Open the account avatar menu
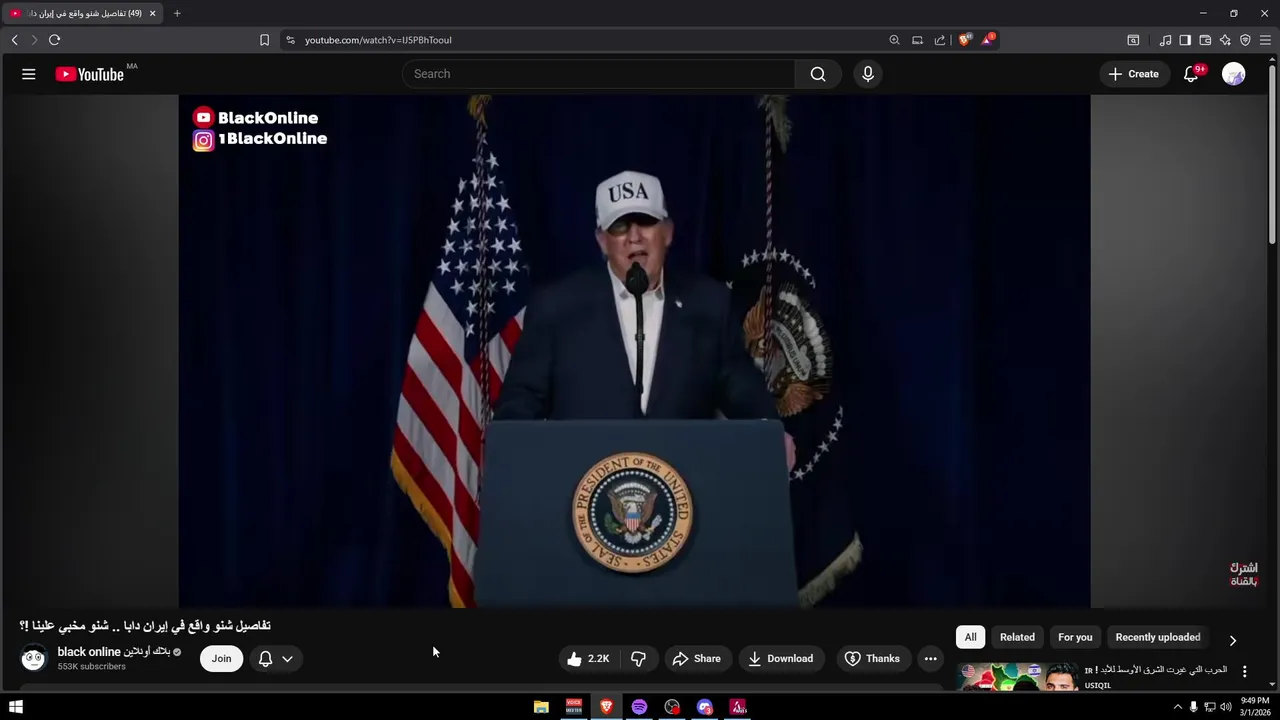The width and height of the screenshot is (1280, 720). pos(1234,74)
